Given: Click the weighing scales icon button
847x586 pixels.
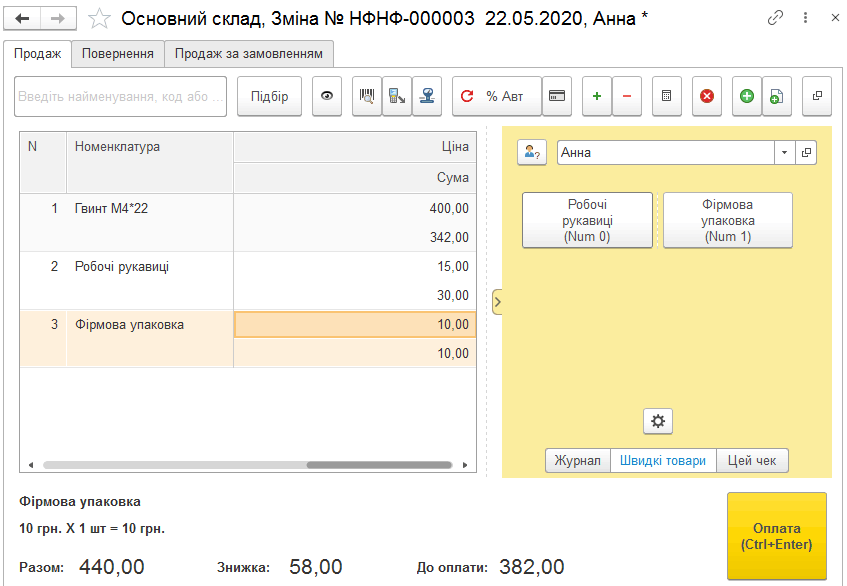Looking at the screenshot, I should [x=427, y=96].
